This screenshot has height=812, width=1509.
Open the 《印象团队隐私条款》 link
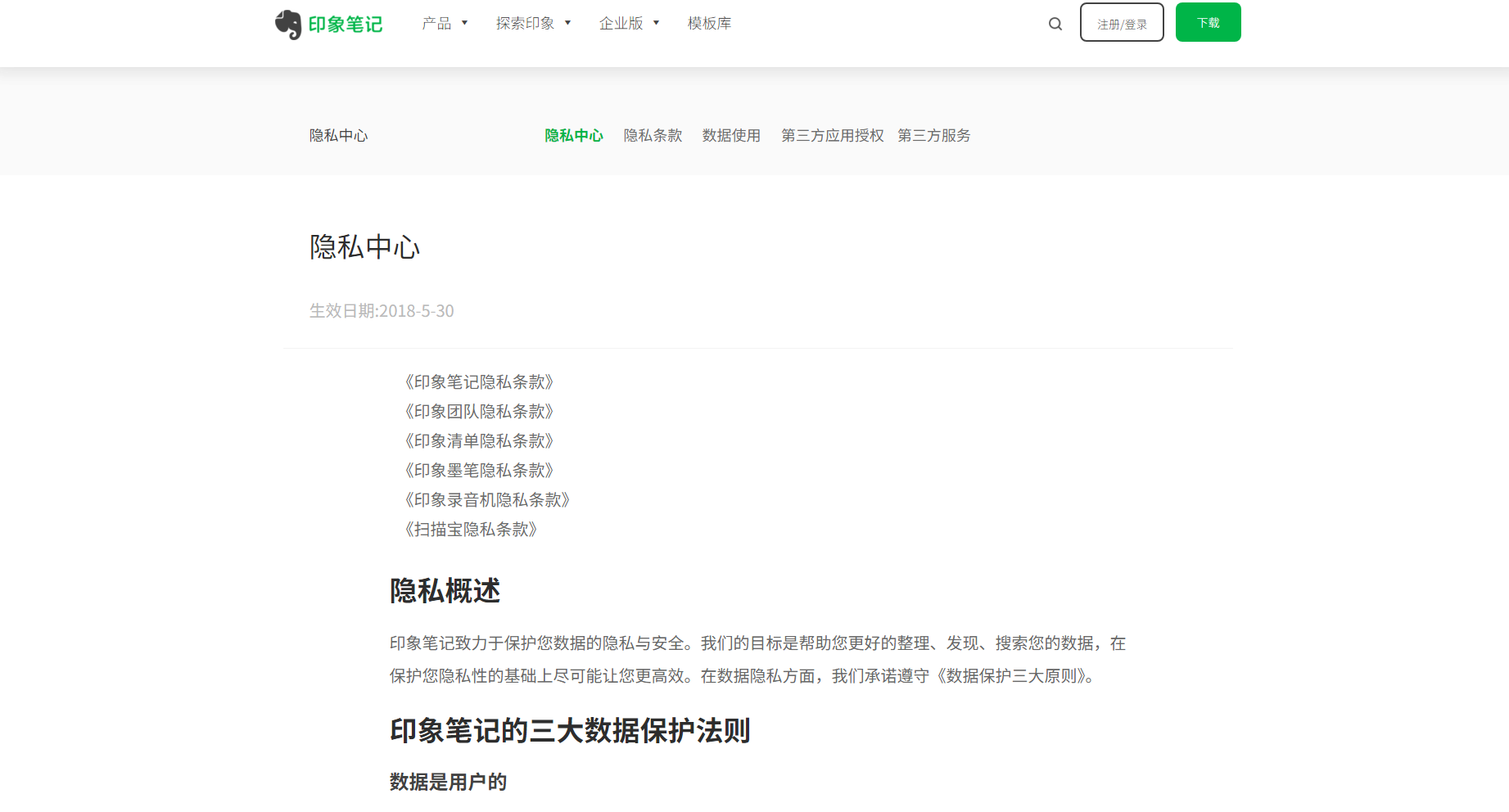point(479,412)
